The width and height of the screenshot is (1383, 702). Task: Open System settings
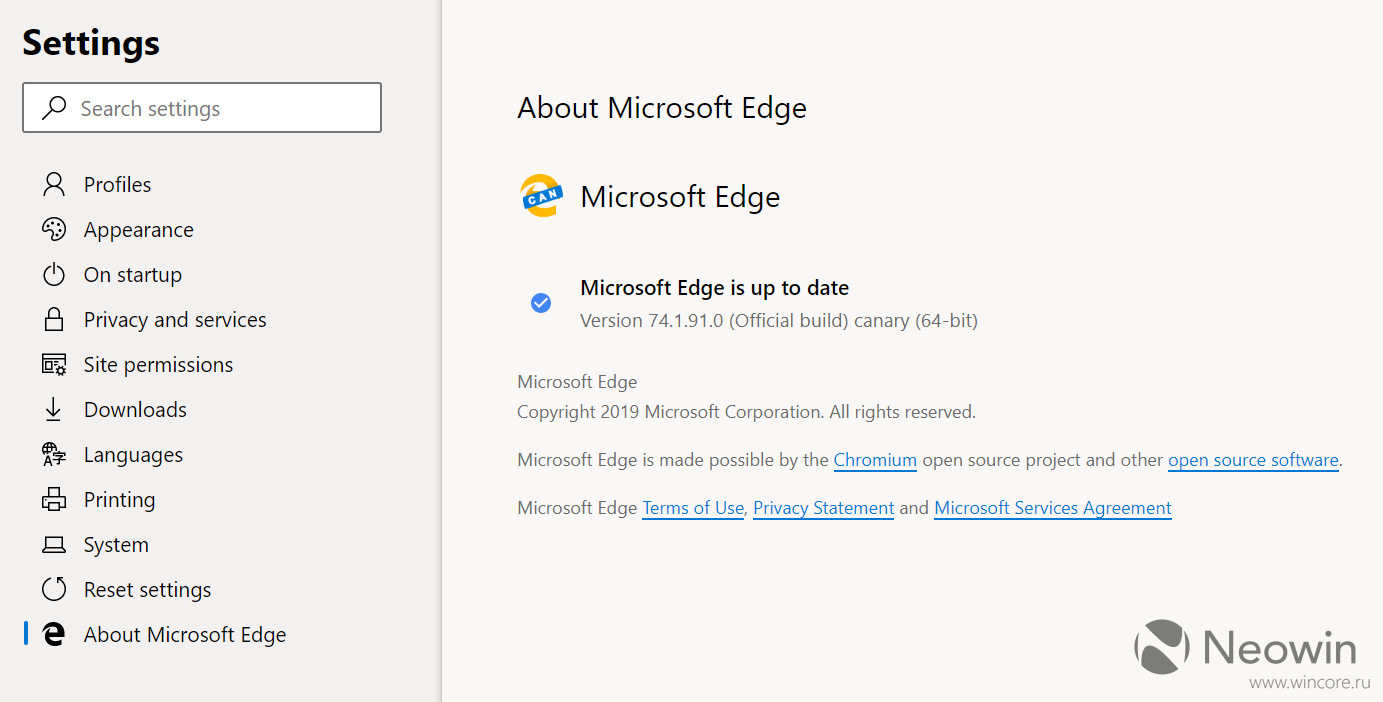click(x=116, y=544)
